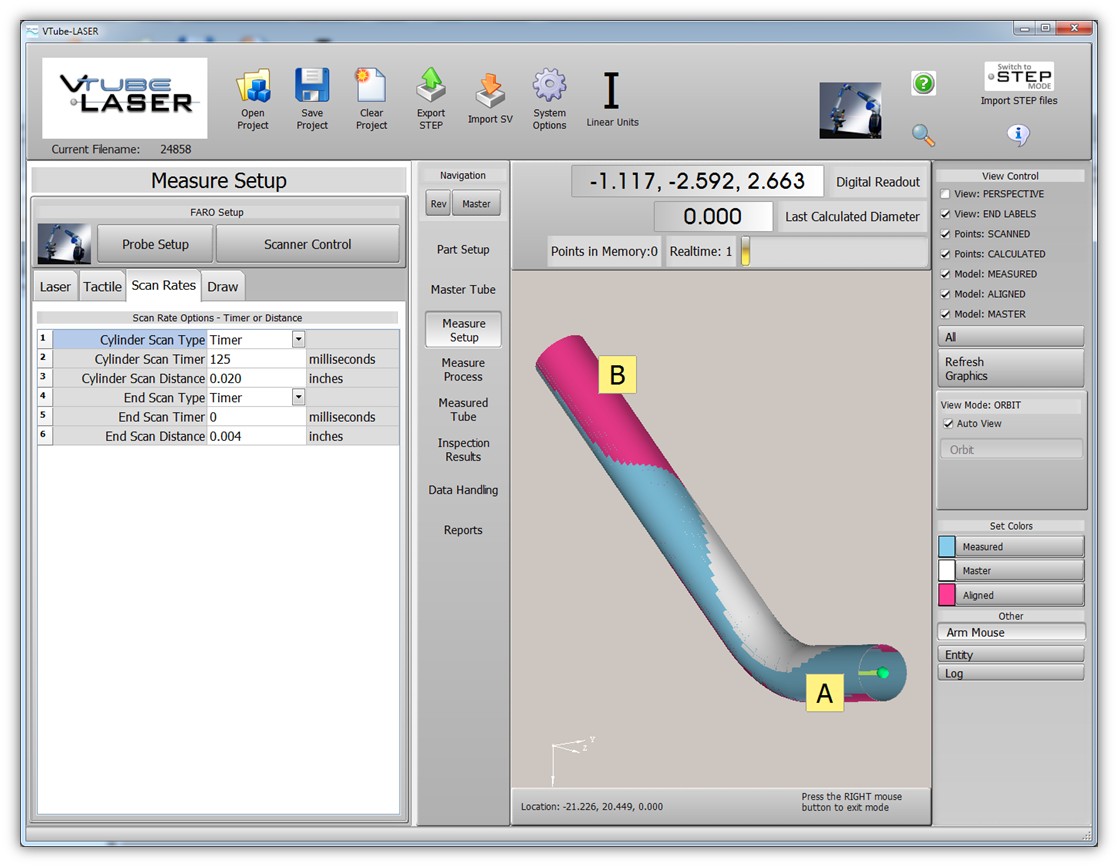Click the Linear Units icon

click(612, 91)
